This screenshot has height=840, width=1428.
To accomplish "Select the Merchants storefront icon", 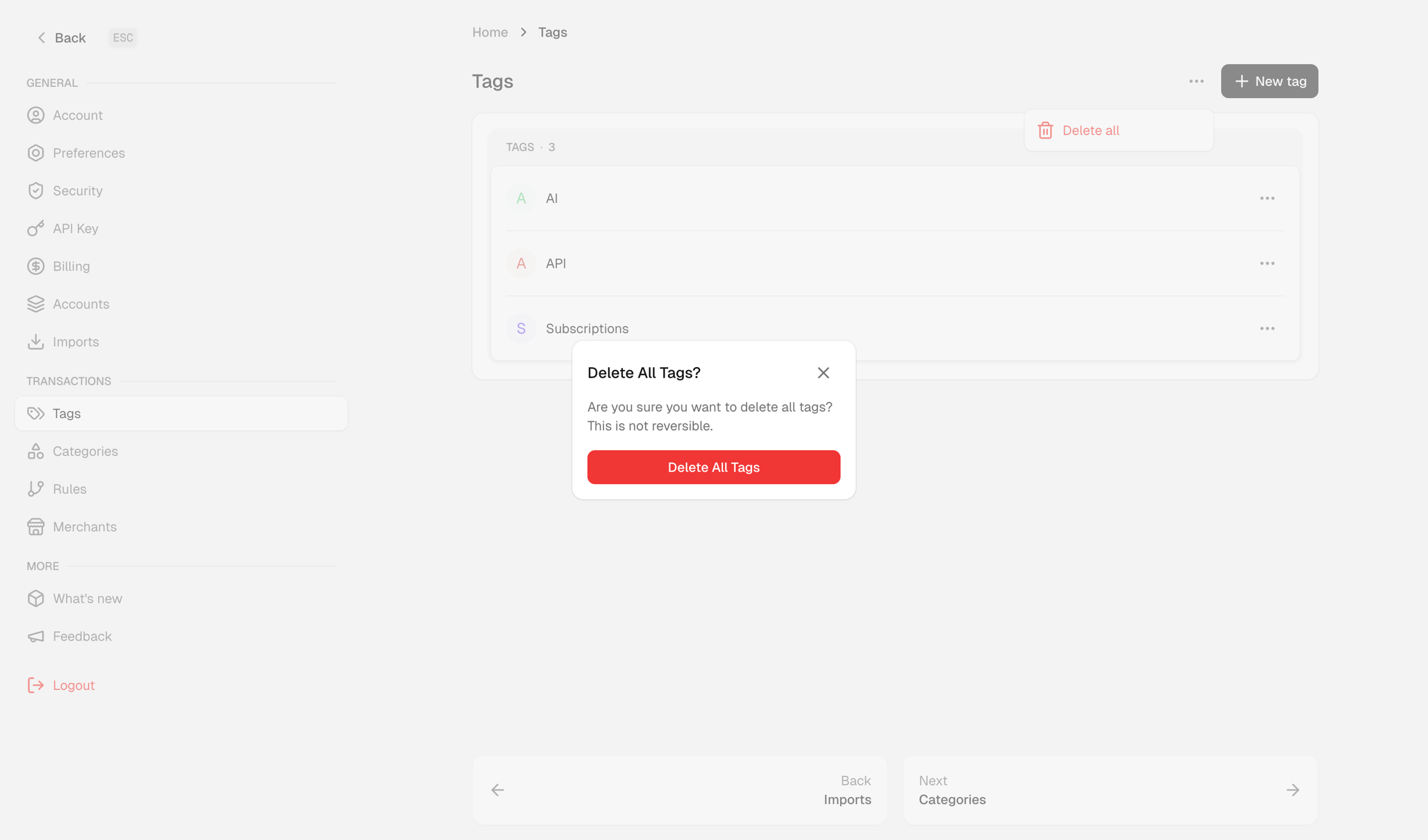I will [36, 527].
